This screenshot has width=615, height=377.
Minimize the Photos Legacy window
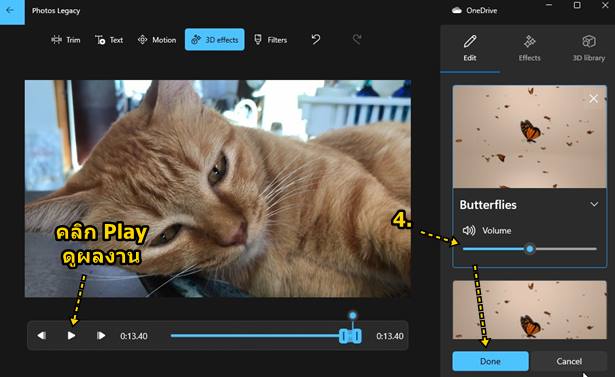click(549, 5)
